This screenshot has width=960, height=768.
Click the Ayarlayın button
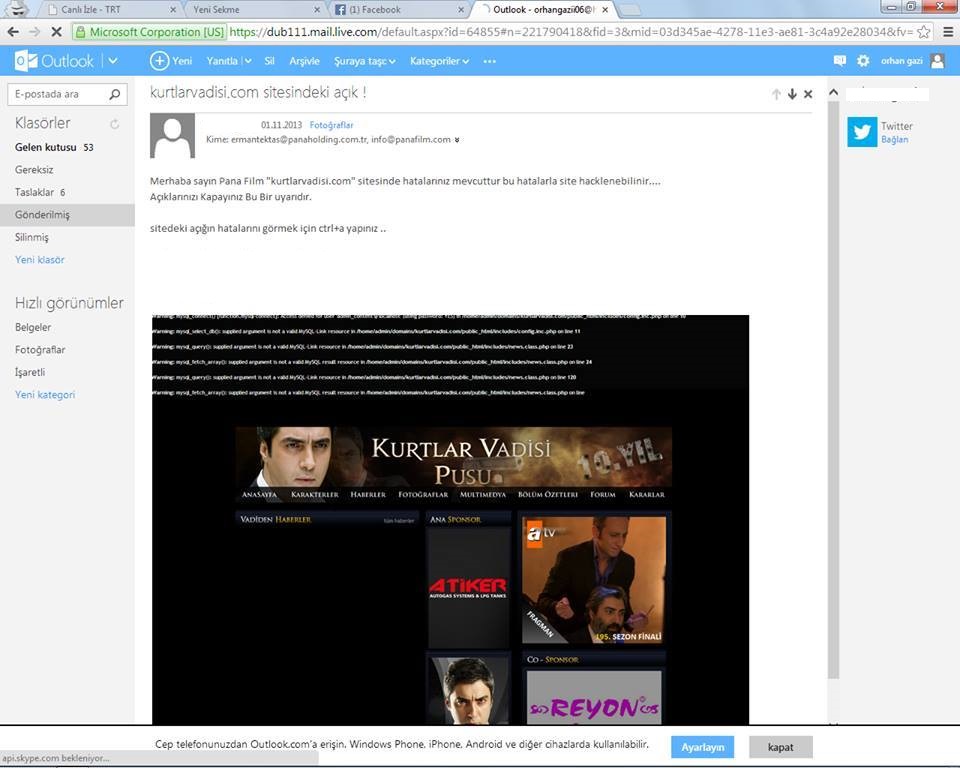pos(702,747)
